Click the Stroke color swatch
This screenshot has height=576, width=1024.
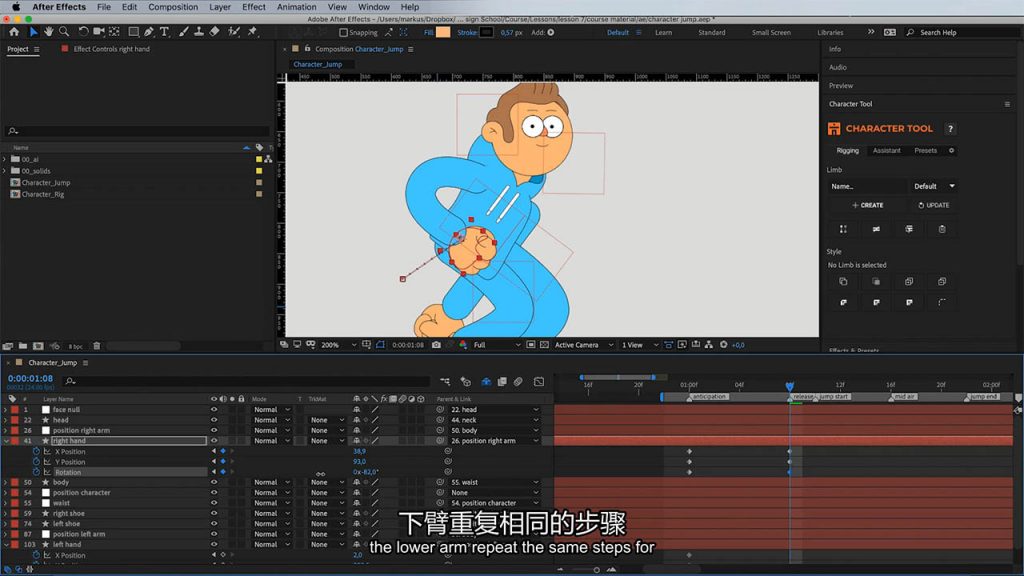tap(486, 32)
